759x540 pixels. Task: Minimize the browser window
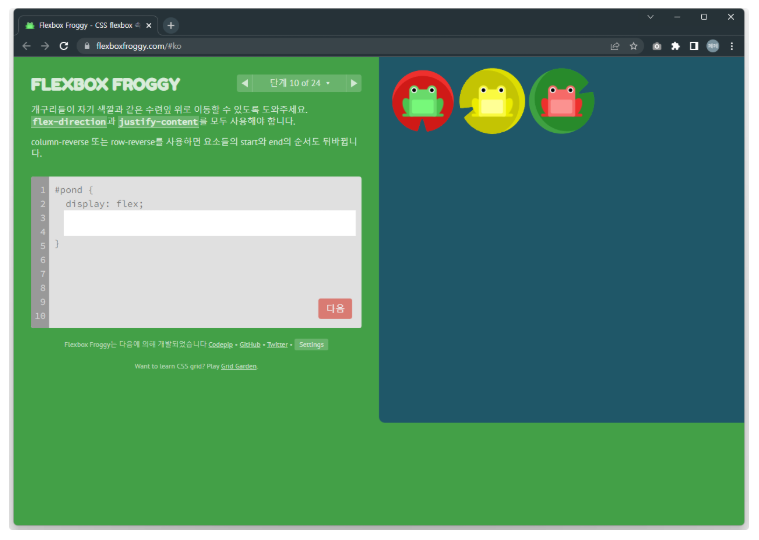coord(677,17)
